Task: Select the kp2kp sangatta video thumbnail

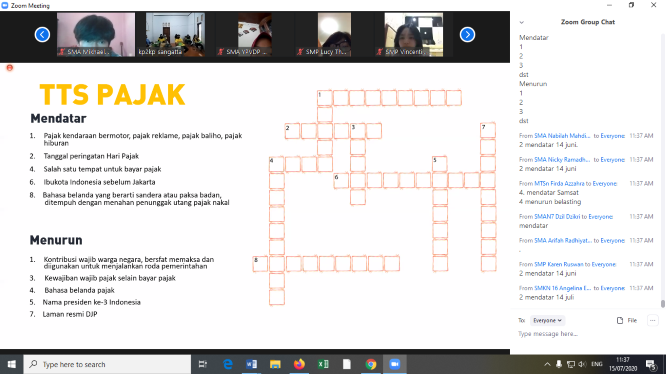Action: pos(175,34)
